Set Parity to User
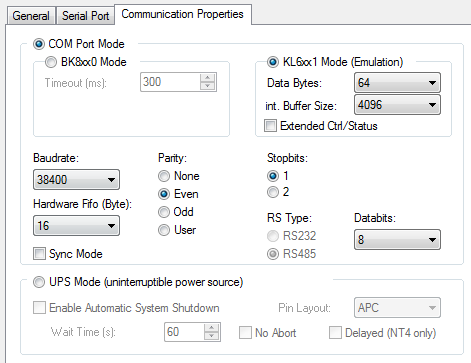Image resolution: width=471 pixels, height=363 pixels. [164, 230]
